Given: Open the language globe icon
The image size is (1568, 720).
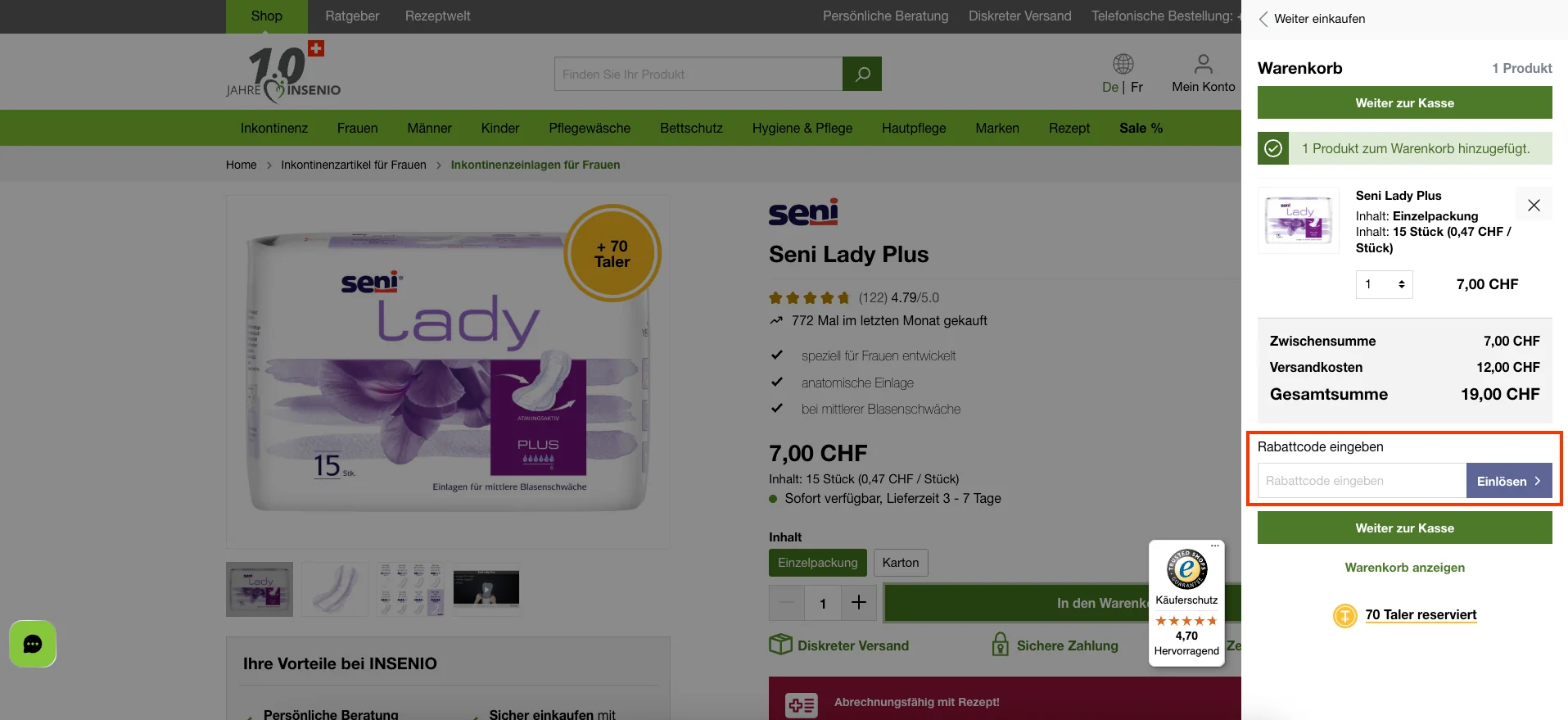Looking at the screenshot, I should click(1123, 64).
